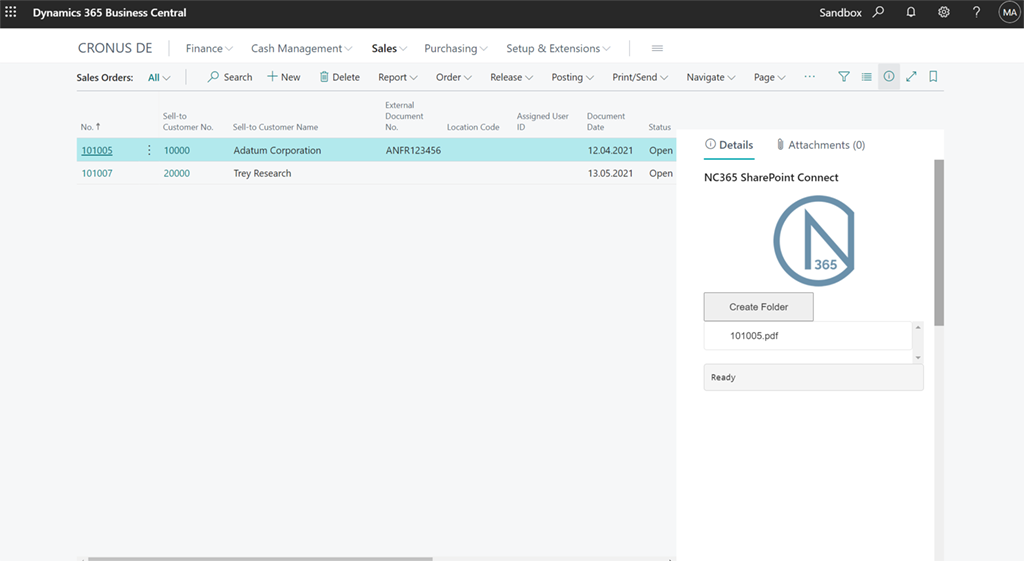Toggle the filter pane funnel icon
Screen dimensions: 1024x561
click(844, 77)
